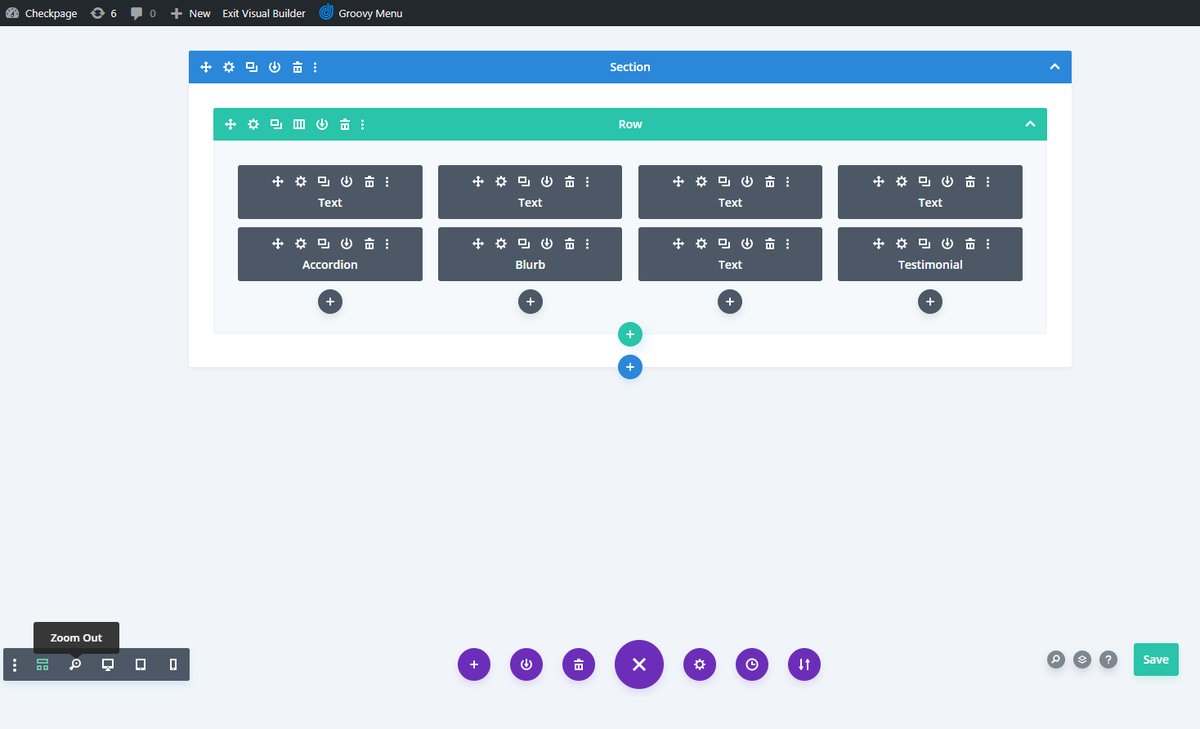The image size is (1200, 729).
Task: Open portability import/export arrows button
Action: pos(804,664)
